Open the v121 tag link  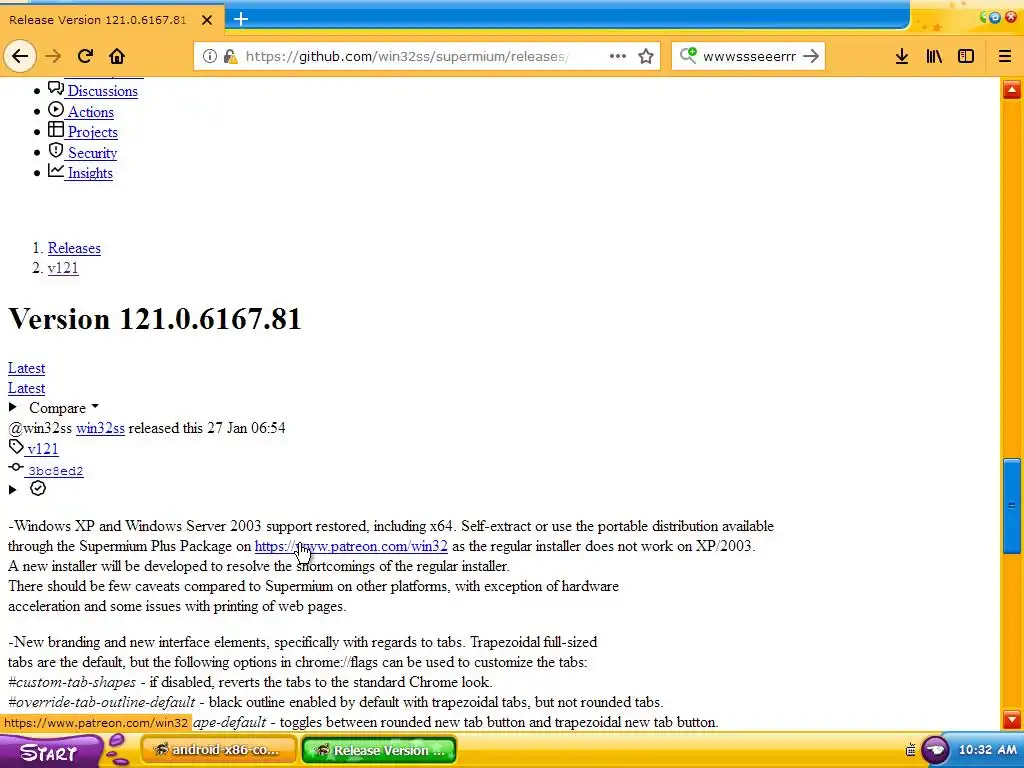[x=42, y=449]
